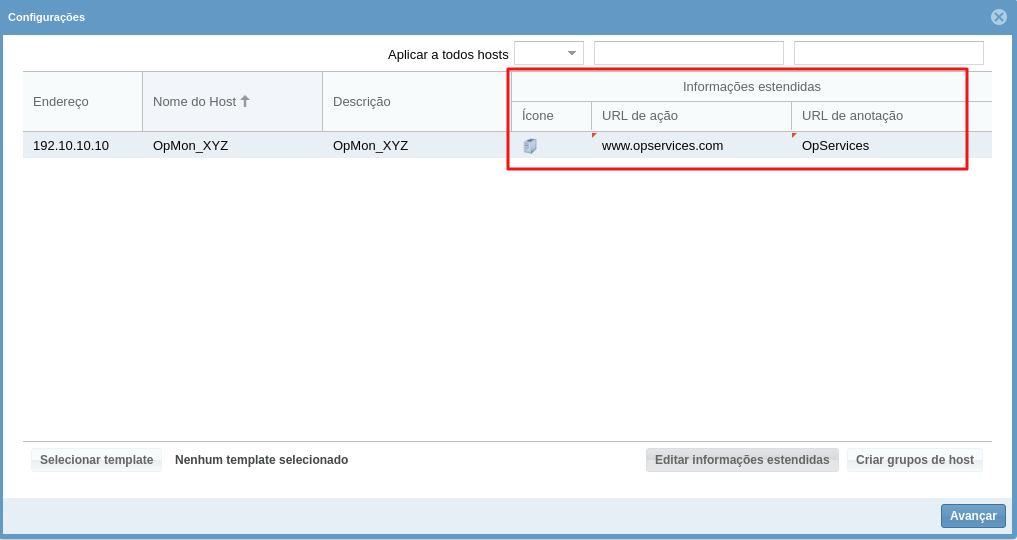Close the Configurações dialog

tap(998, 17)
